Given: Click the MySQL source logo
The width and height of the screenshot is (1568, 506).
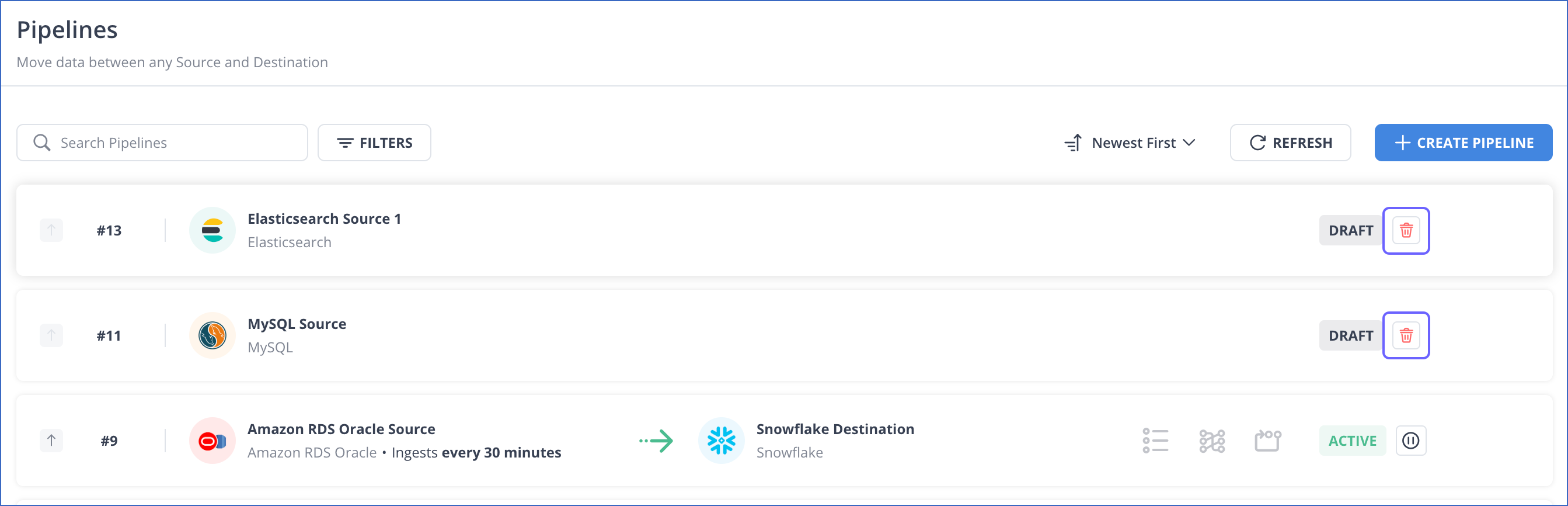Looking at the screenshot, I should (212, 335).
